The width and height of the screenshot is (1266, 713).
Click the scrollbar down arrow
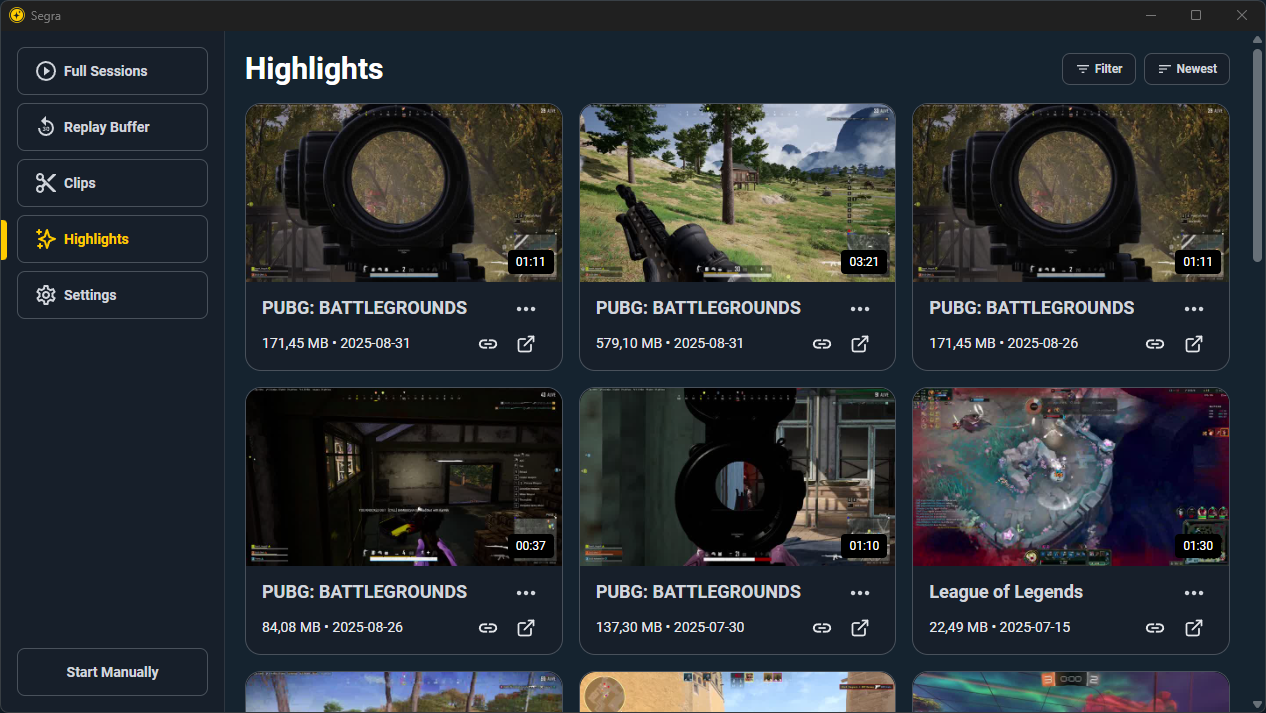pos(1257,704)
